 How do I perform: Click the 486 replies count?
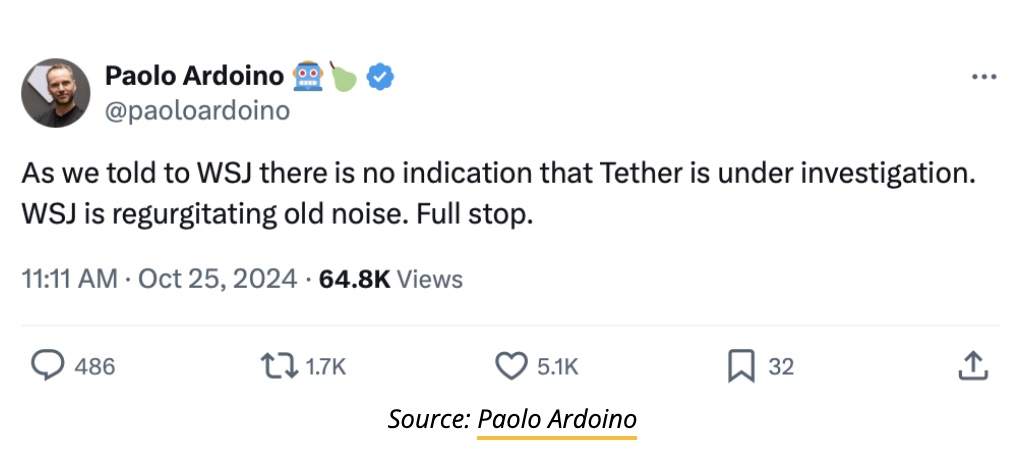[95, 367]
